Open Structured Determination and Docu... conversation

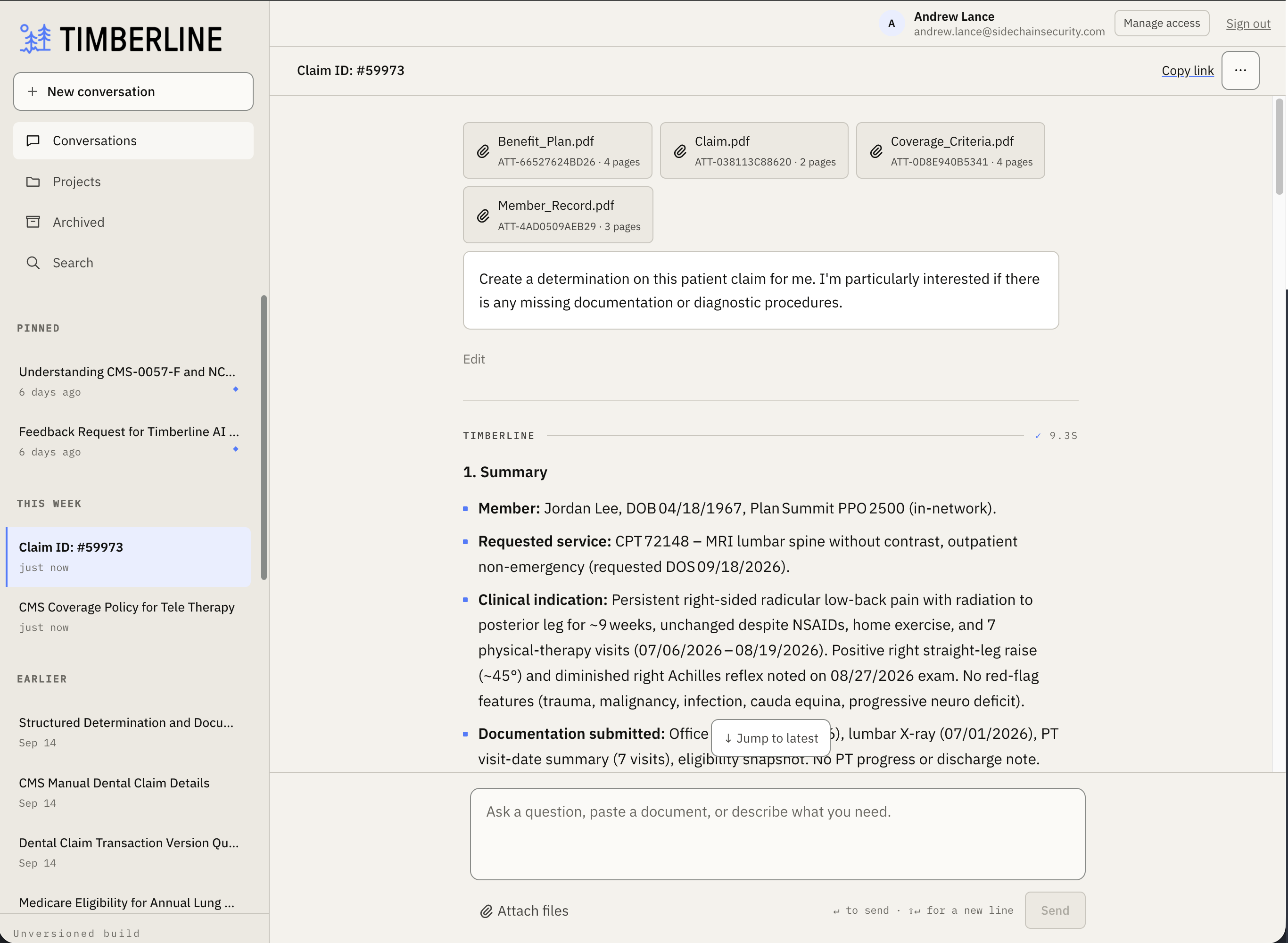[x=128, y=732]
